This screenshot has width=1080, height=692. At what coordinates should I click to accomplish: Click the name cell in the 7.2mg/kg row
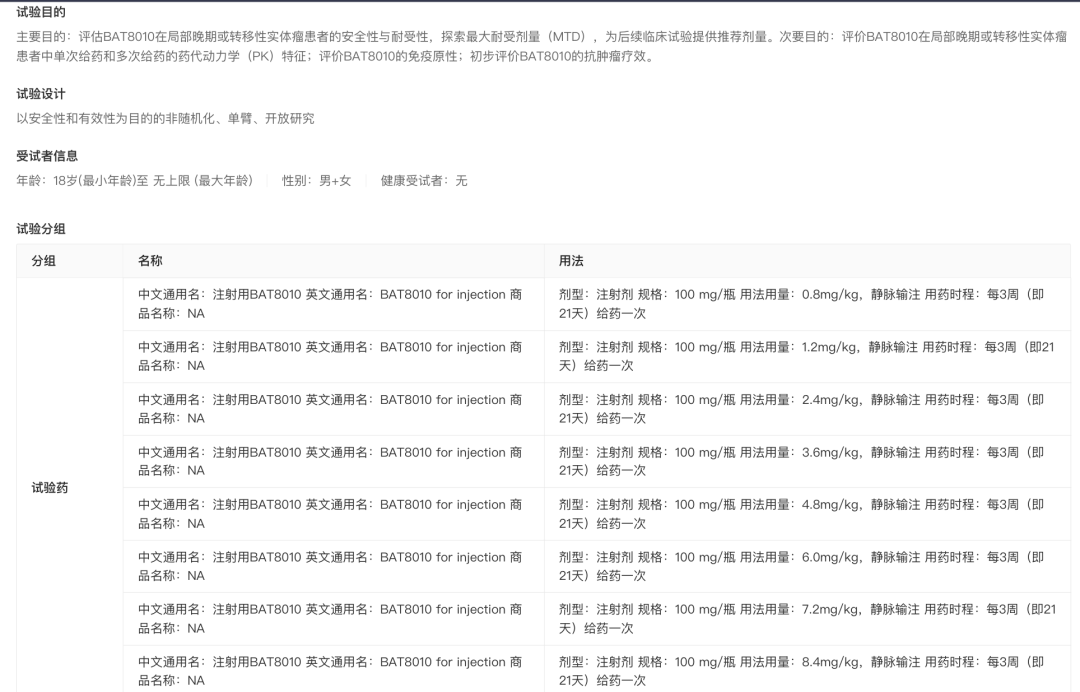[x=333, y=618]
